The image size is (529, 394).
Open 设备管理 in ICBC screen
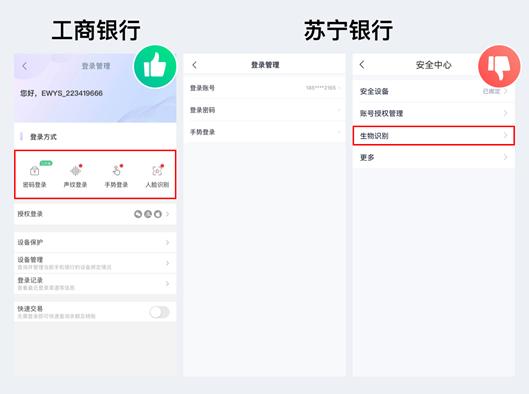point(95,263)
